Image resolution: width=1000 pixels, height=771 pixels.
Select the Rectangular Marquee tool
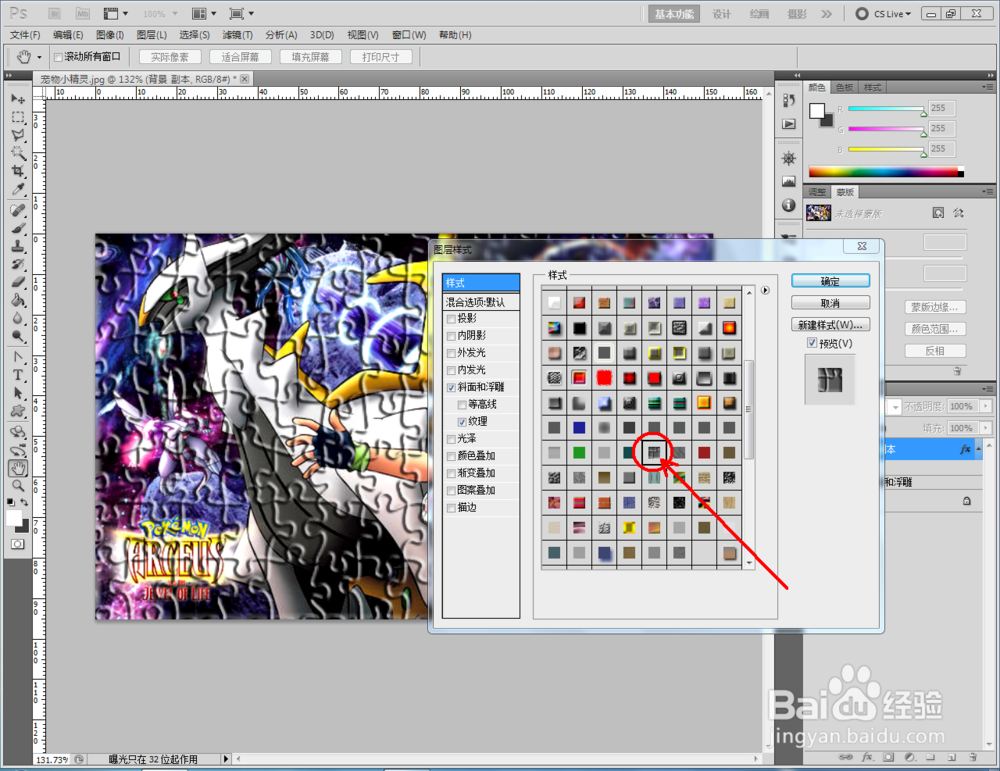click(18, 117)
